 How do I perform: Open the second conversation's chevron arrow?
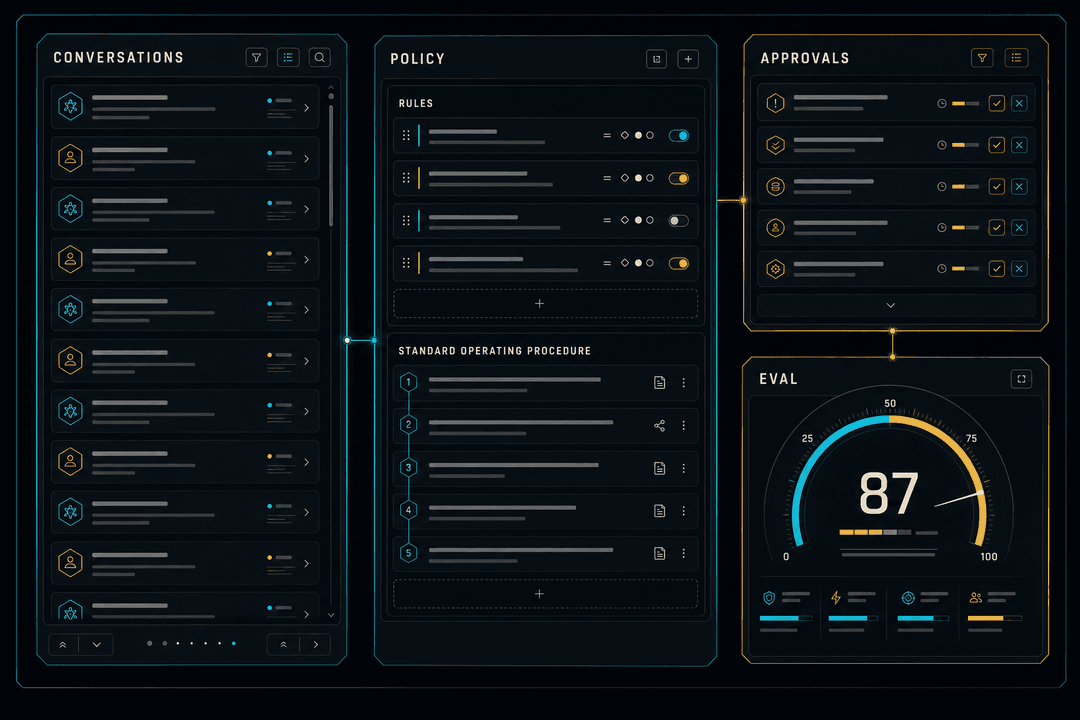[307, 158]
